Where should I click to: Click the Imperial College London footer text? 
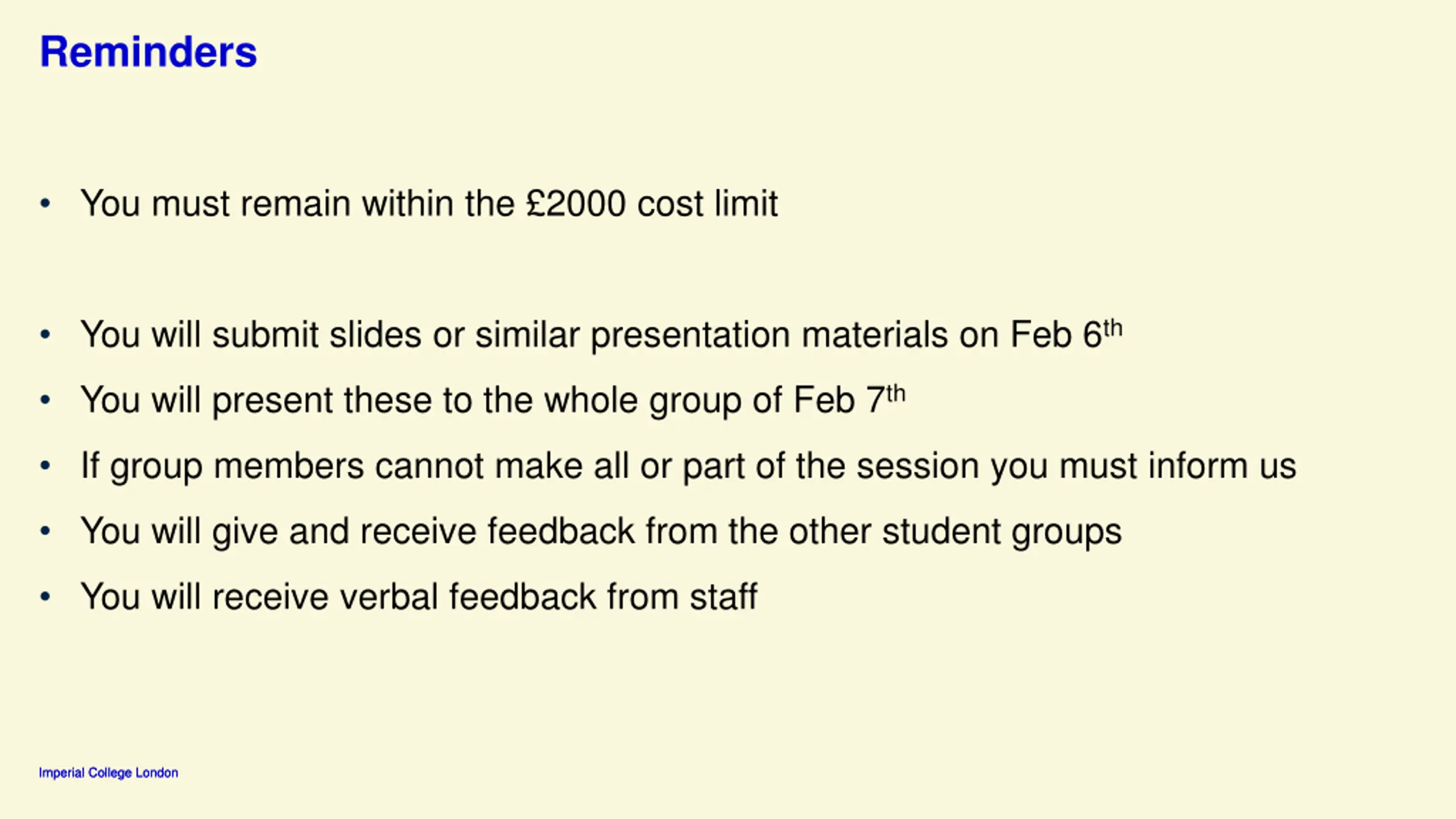pyautogui.click(x=109, y=773)
